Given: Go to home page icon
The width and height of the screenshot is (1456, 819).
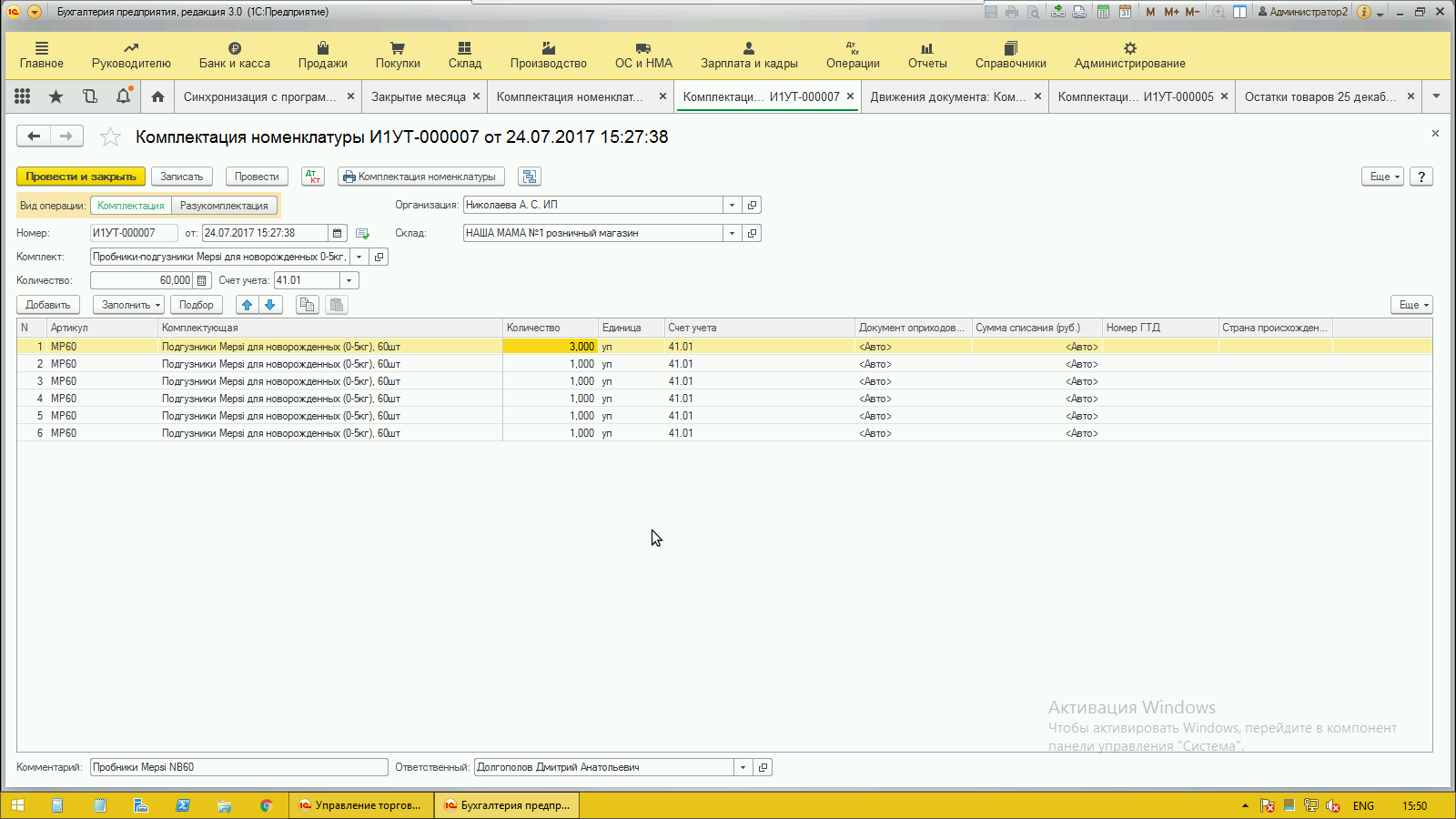Looking at the screenshot, I should 157,96.
